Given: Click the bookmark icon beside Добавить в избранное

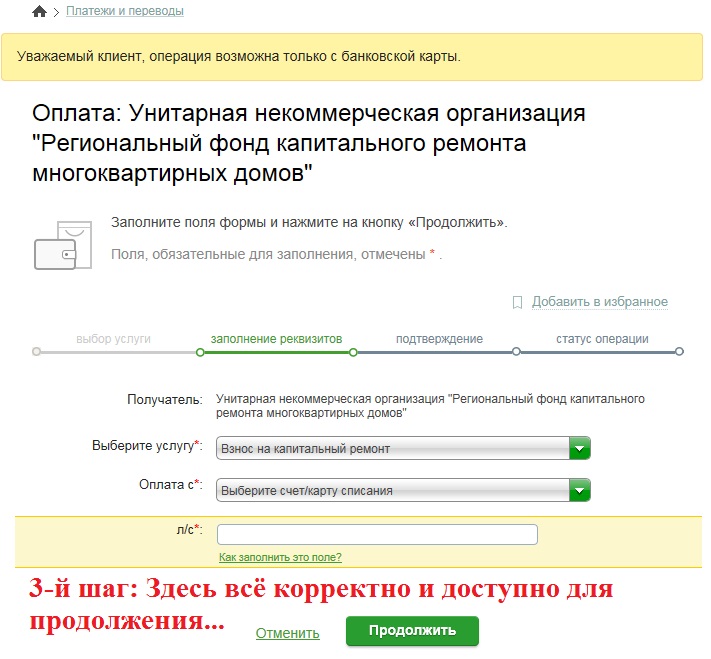Looking at the screenshot, I should [517, 302].
